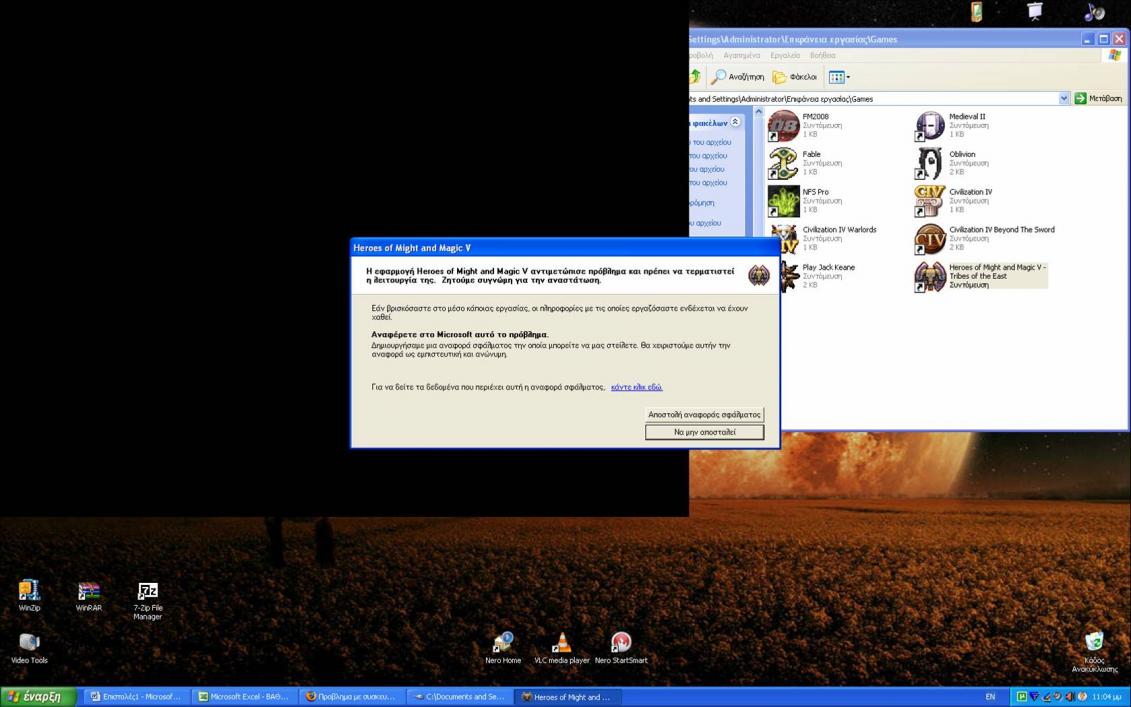Open the Αγαπημένα menu

click(741, 56)
